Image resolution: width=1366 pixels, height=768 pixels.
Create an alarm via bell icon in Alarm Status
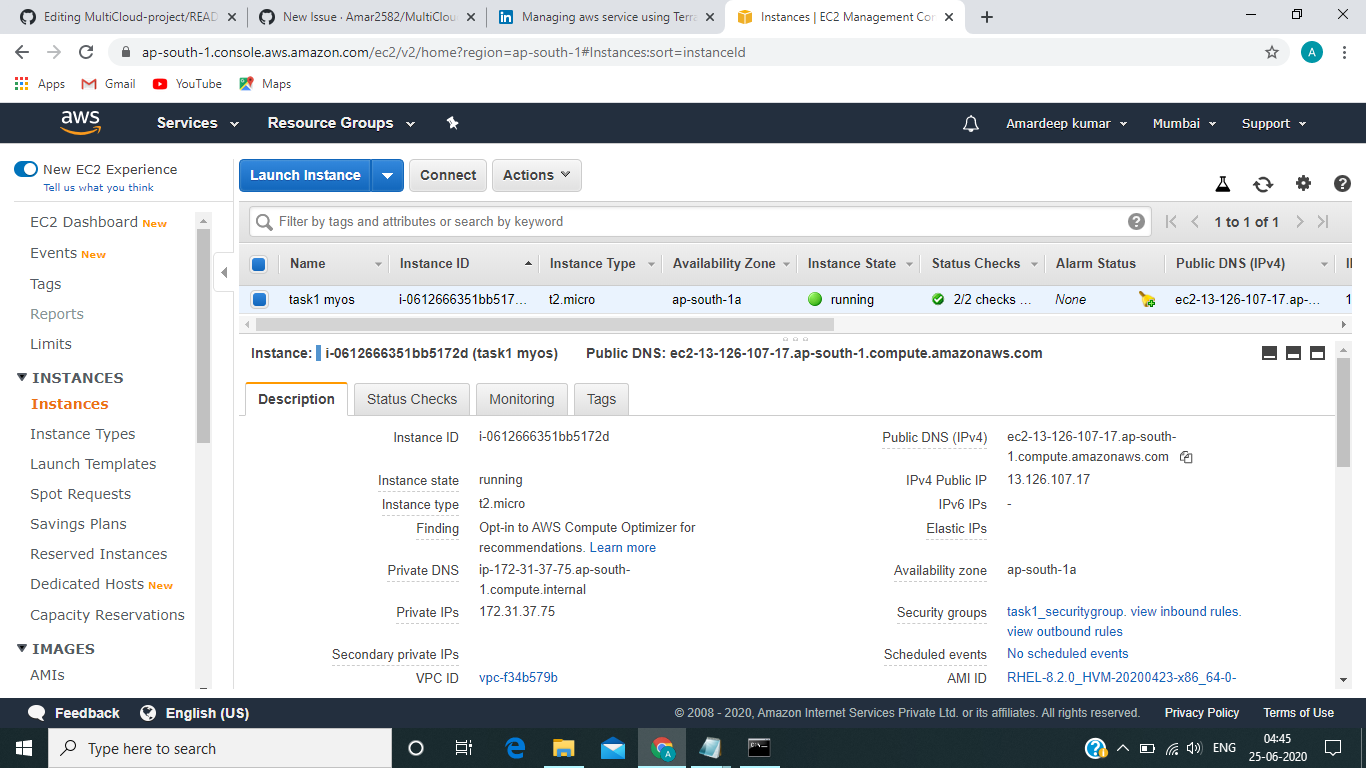pyautogui.click(x=1146, y=298)
